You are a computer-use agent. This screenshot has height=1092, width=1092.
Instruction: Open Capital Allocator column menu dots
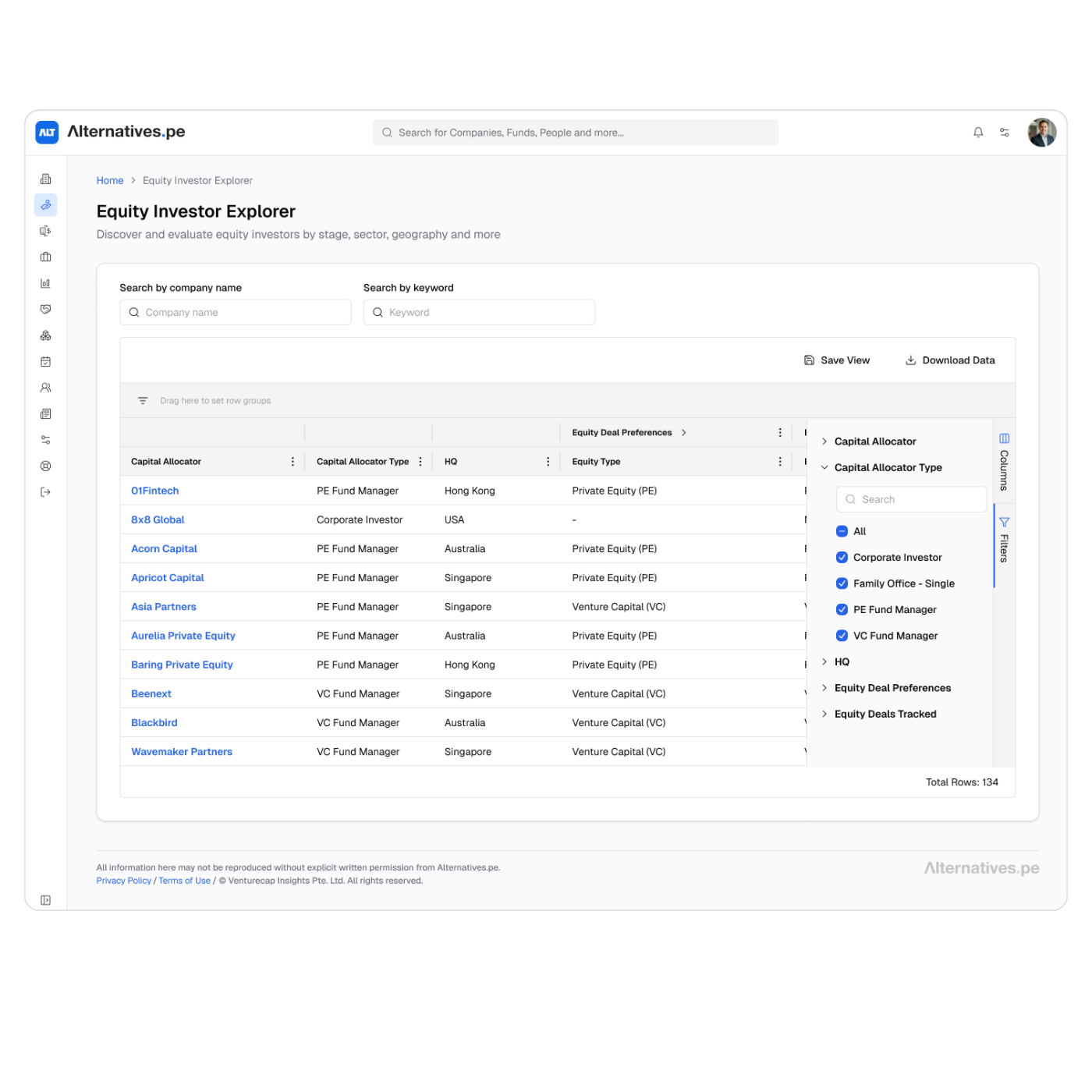(293, 462)
